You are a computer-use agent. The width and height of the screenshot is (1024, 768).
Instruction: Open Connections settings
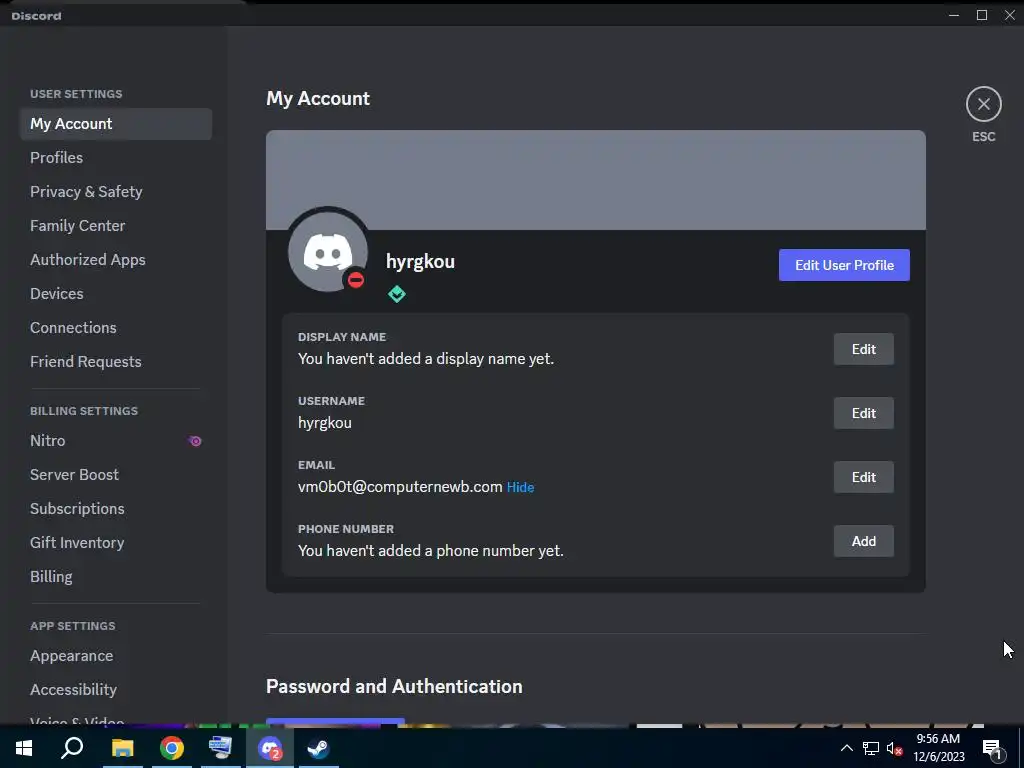(x=116, y=327)
